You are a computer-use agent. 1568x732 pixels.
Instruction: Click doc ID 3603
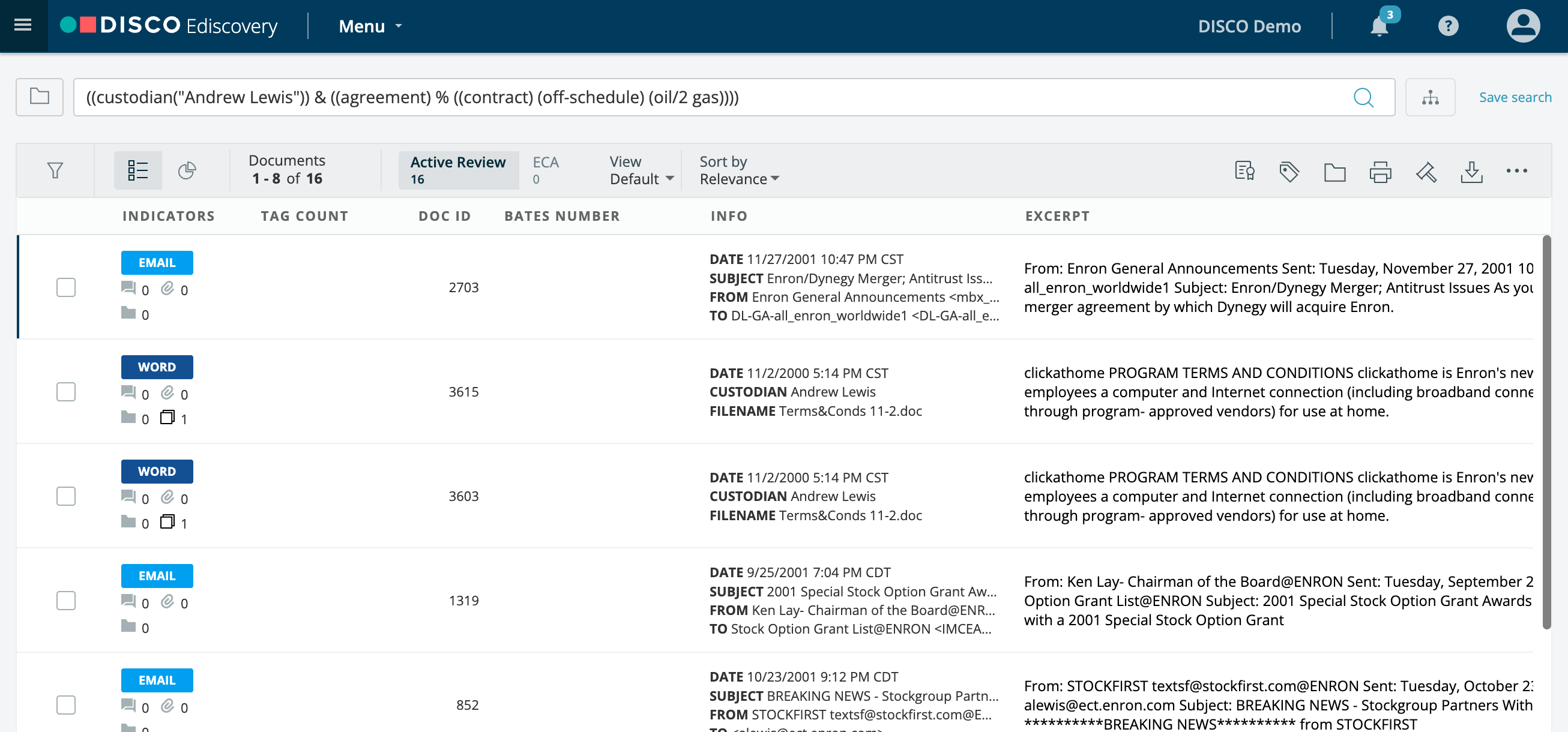tap(464, 497)
